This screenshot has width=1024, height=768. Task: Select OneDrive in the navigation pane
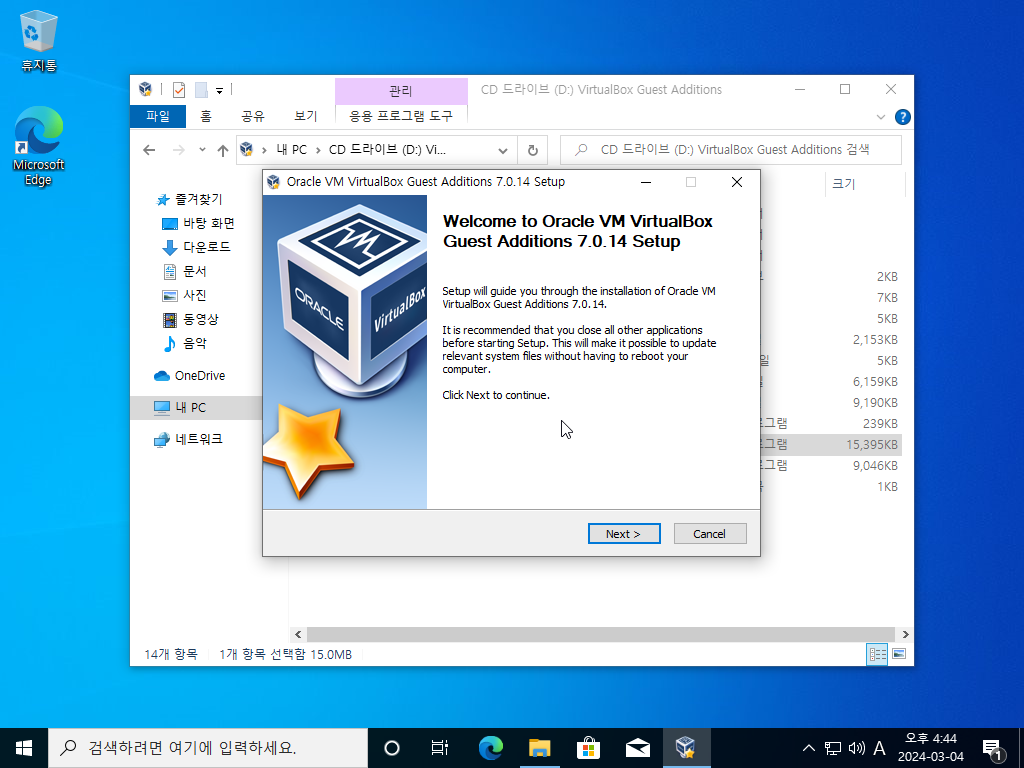click(189, 376)
